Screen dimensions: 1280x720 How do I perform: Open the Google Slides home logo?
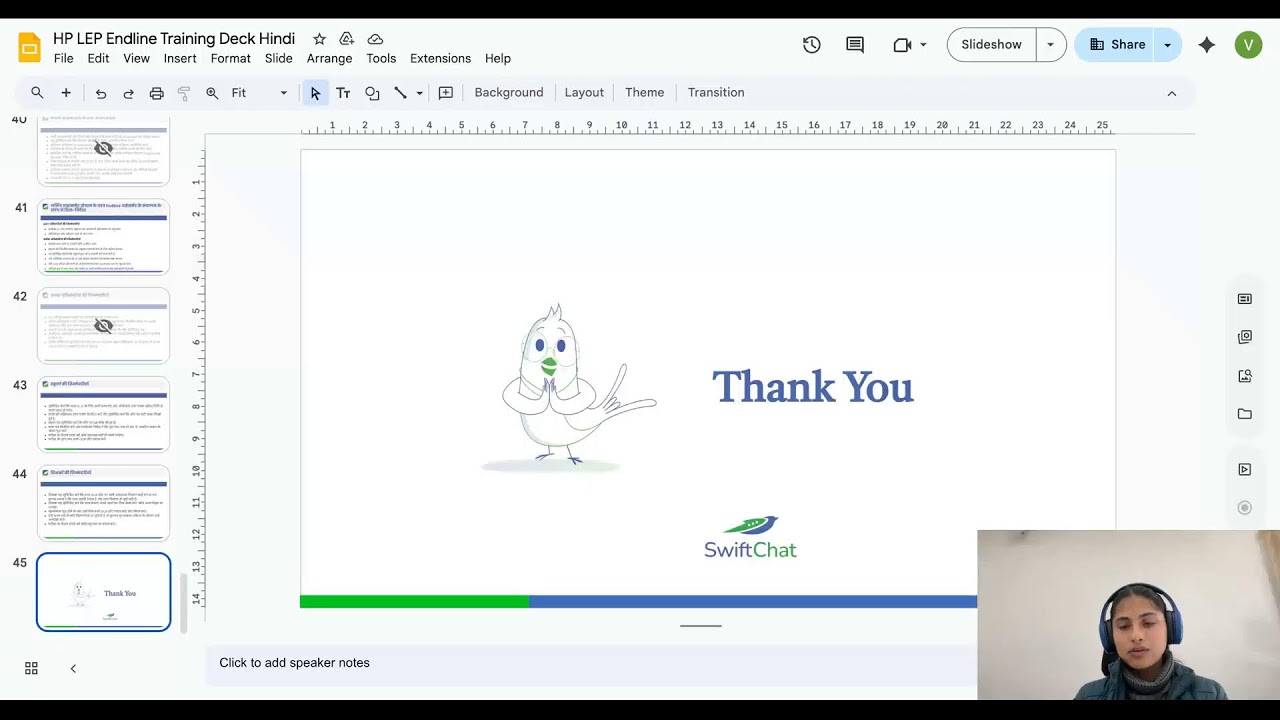point(29,47)
